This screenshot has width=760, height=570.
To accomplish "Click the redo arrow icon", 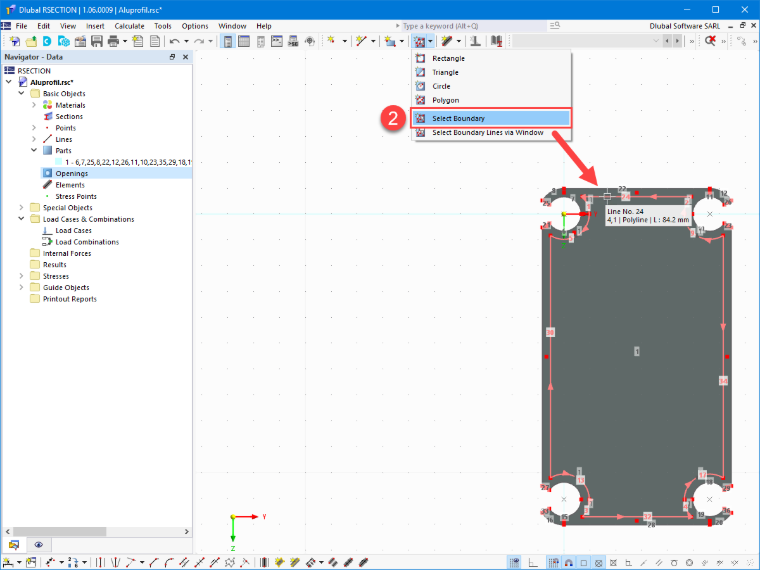I will [199, 42].
